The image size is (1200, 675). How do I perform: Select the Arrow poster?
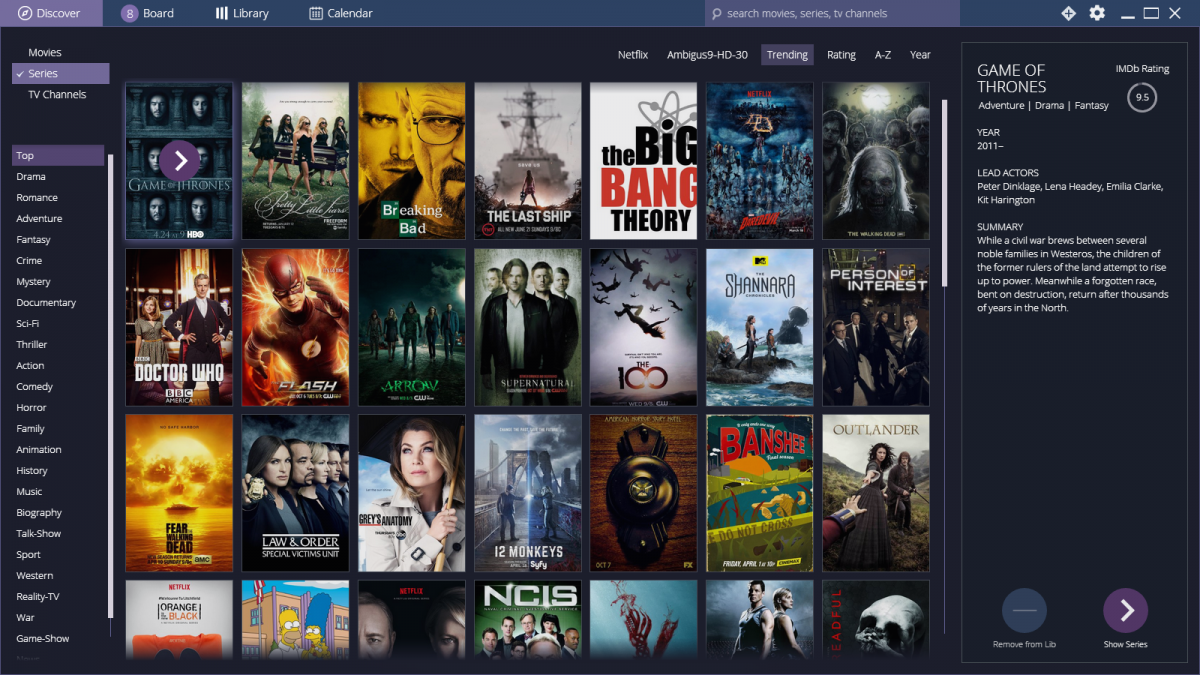coord(411,327)
